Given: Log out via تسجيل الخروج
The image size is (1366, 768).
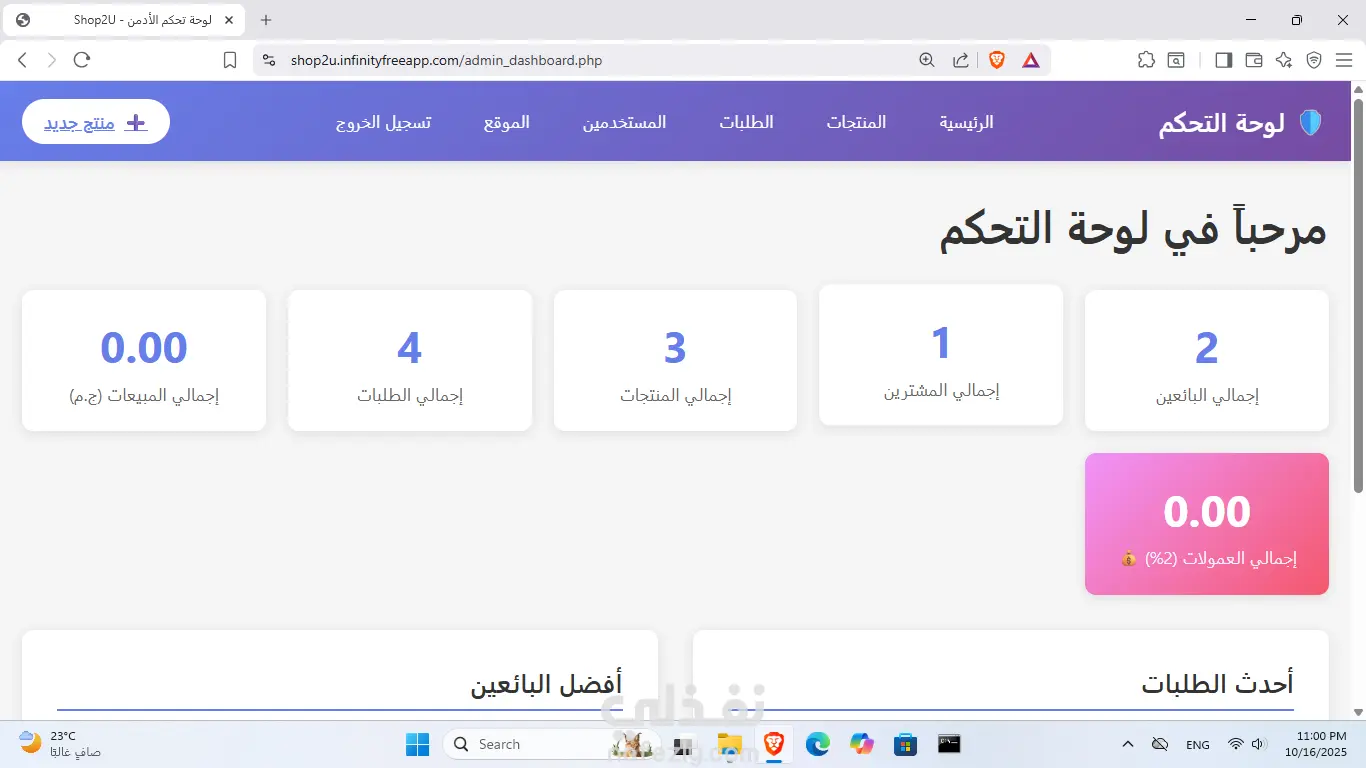Looking at the screenshot, I should click(383, 122).
